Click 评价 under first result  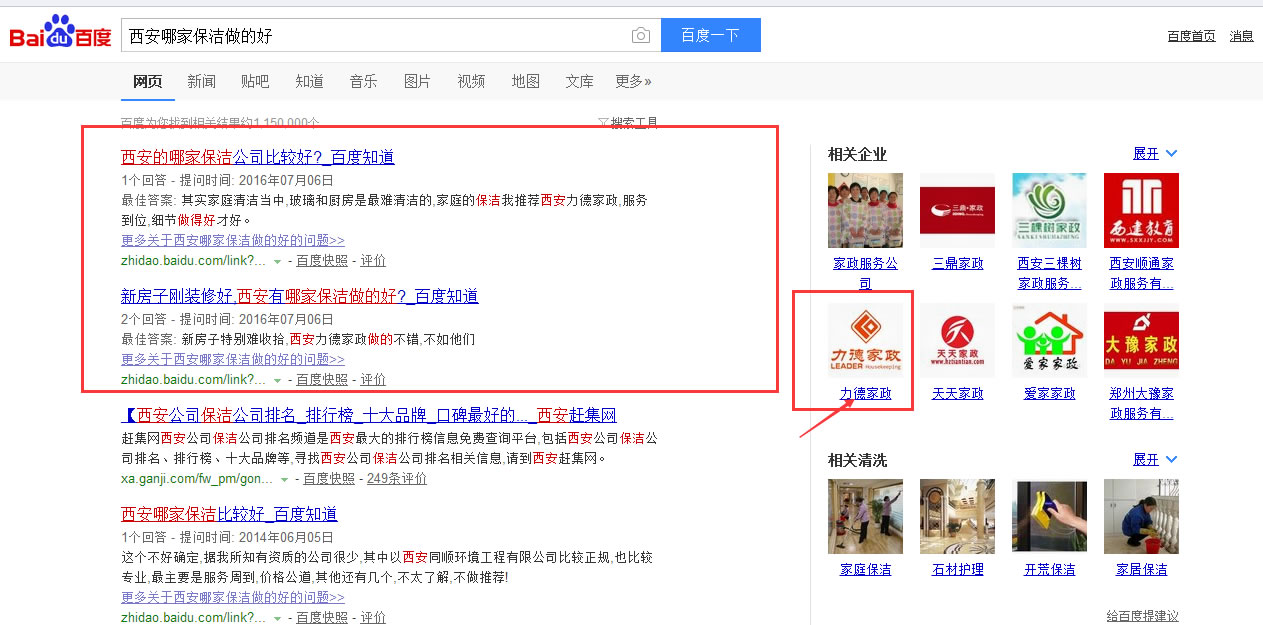373,260
